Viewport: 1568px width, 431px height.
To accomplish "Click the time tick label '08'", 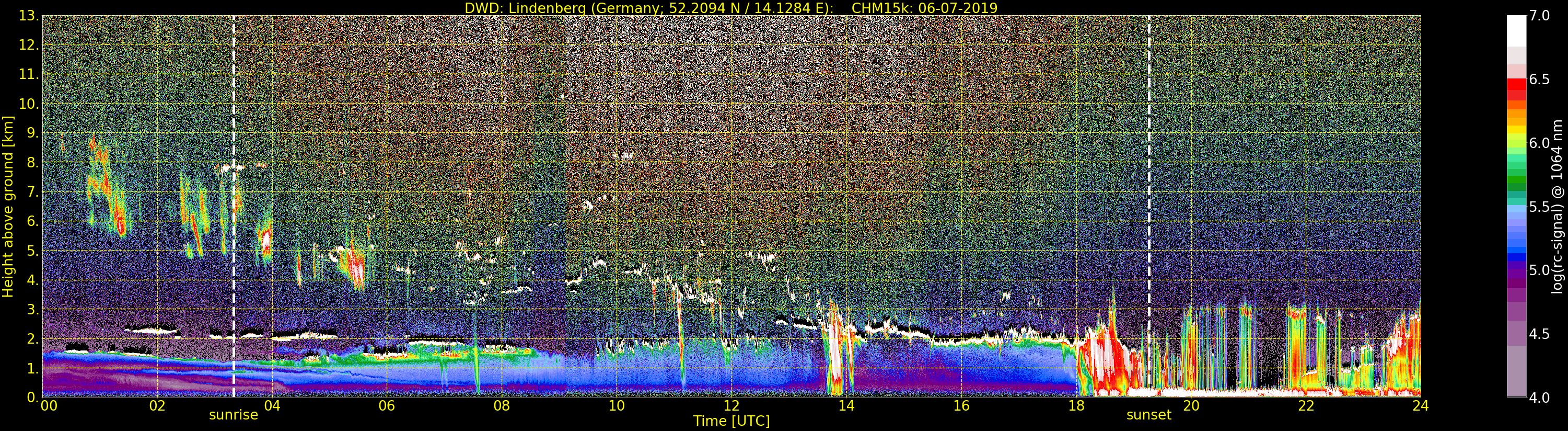I will pos(502,405).
